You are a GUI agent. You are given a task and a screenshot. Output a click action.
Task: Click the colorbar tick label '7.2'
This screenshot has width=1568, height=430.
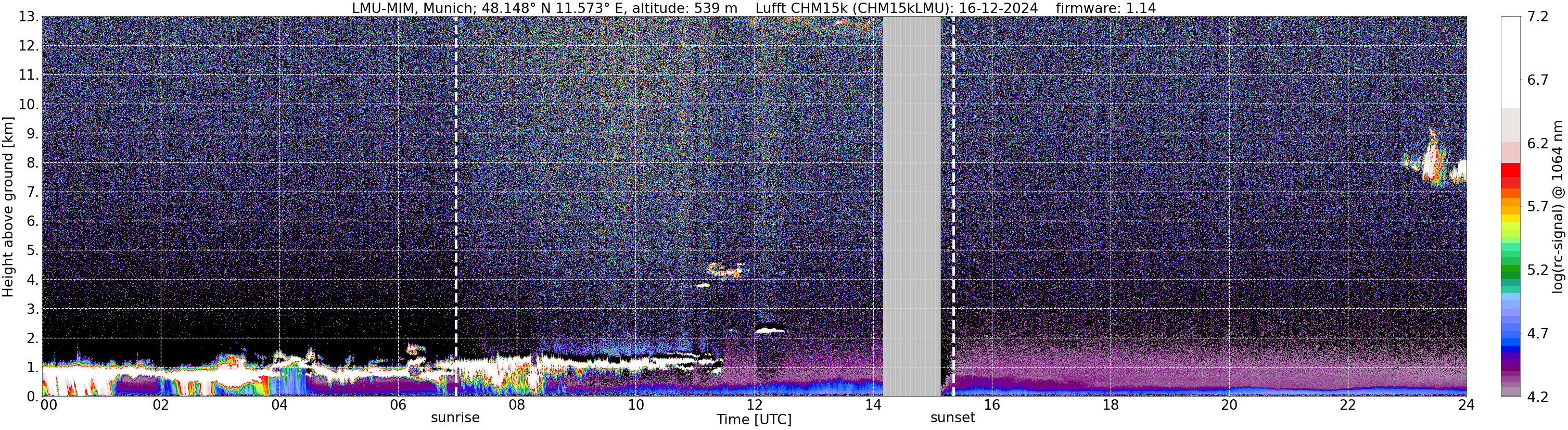(1538, 17)
